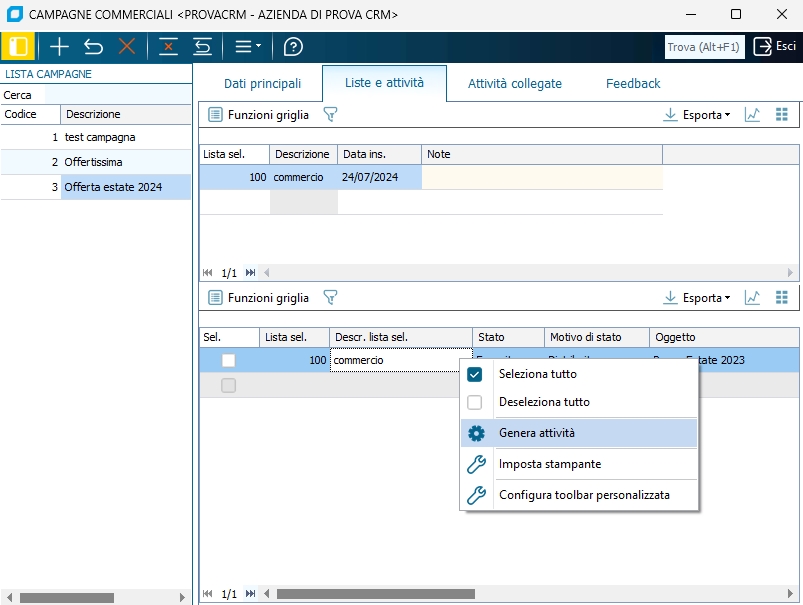Screen dimensions: 803x605
Task: Open the hamburger menu dropdown in toolbar
Action: click(x=247, y=46)
